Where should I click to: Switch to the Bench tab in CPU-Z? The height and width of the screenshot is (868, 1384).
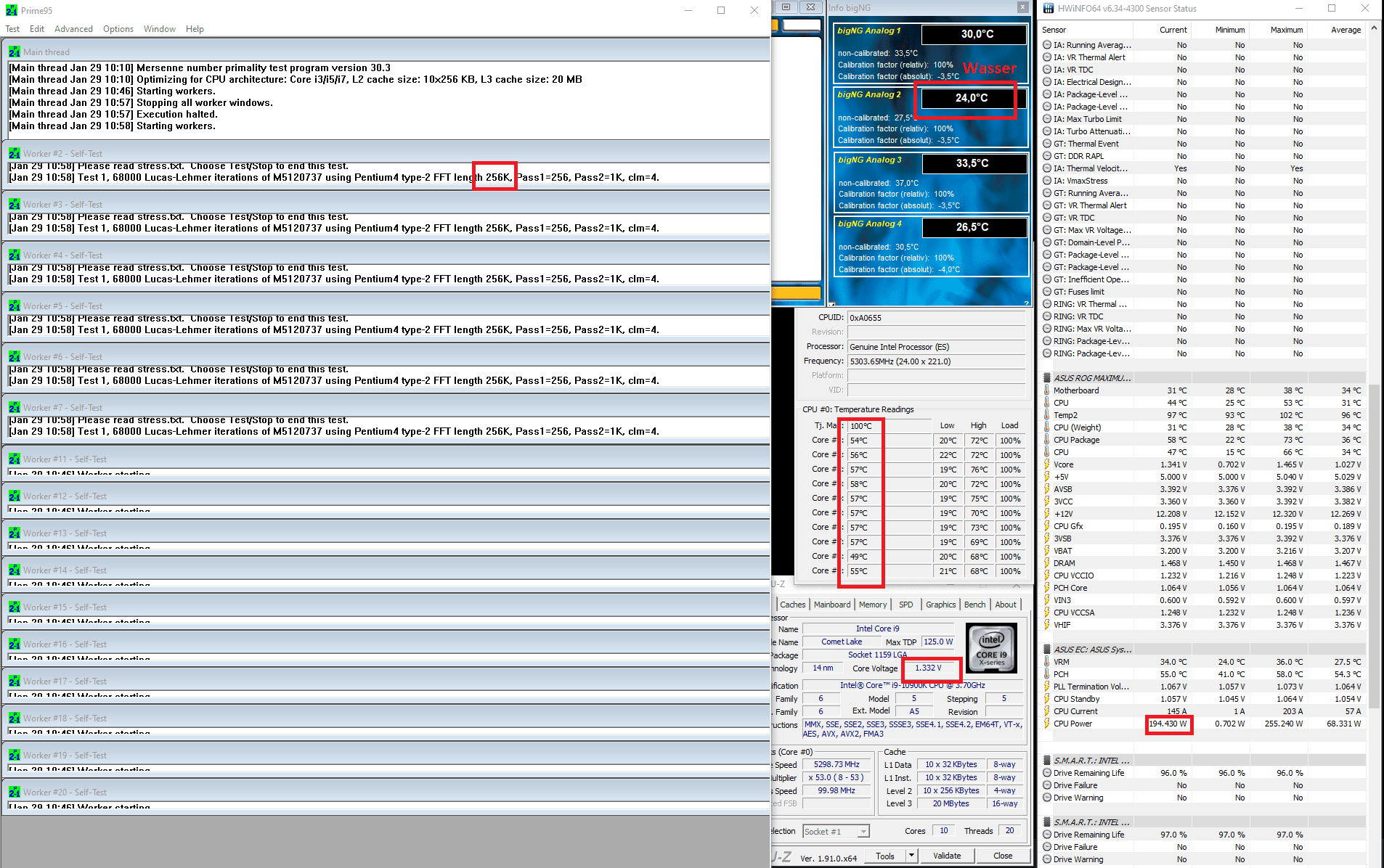[975, 605]
